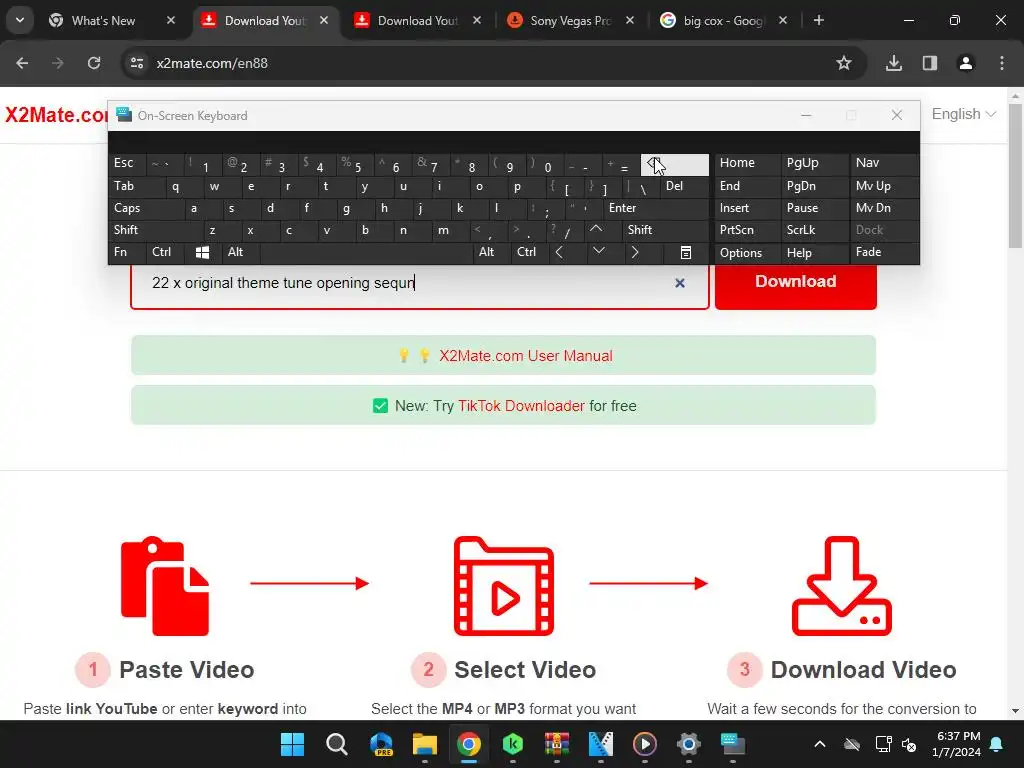Toggle left Alt key on keyboard

(x=240, y=252)
